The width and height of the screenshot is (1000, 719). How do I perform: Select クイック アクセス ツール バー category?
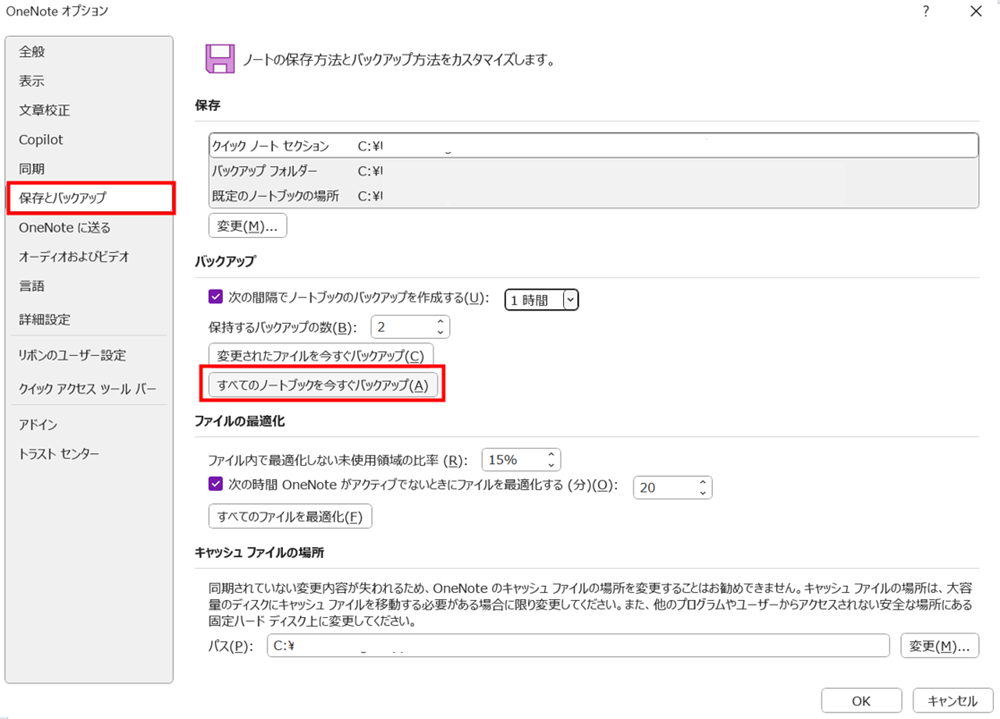point(89,389)
